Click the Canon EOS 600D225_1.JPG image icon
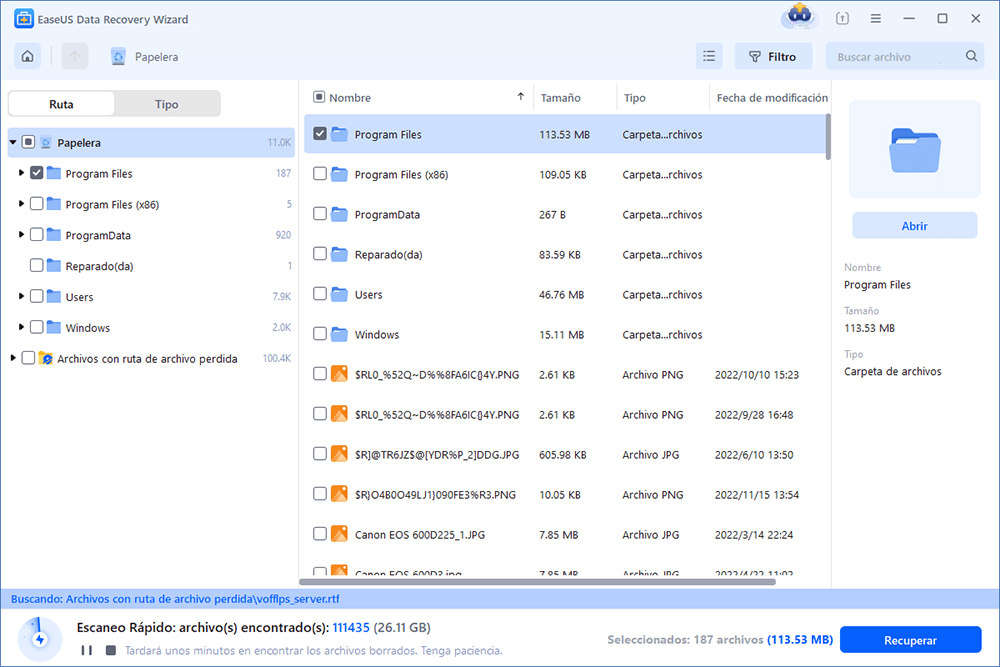 (339, 534)
